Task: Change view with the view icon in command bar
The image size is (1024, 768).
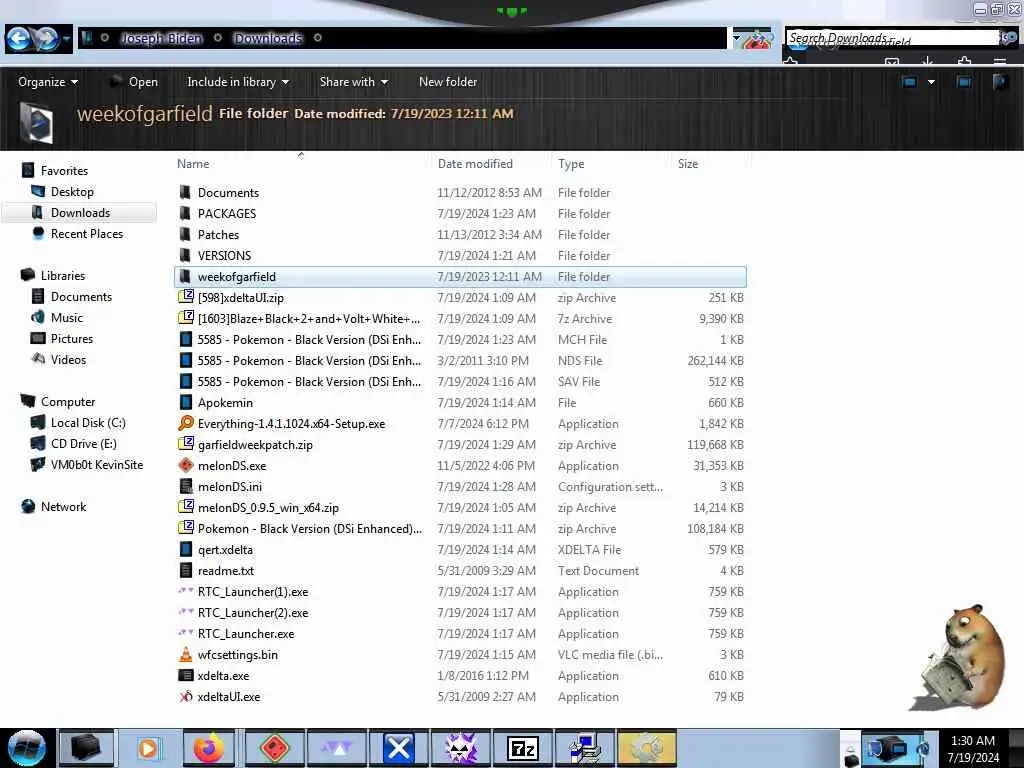Action: click(909, 82)
